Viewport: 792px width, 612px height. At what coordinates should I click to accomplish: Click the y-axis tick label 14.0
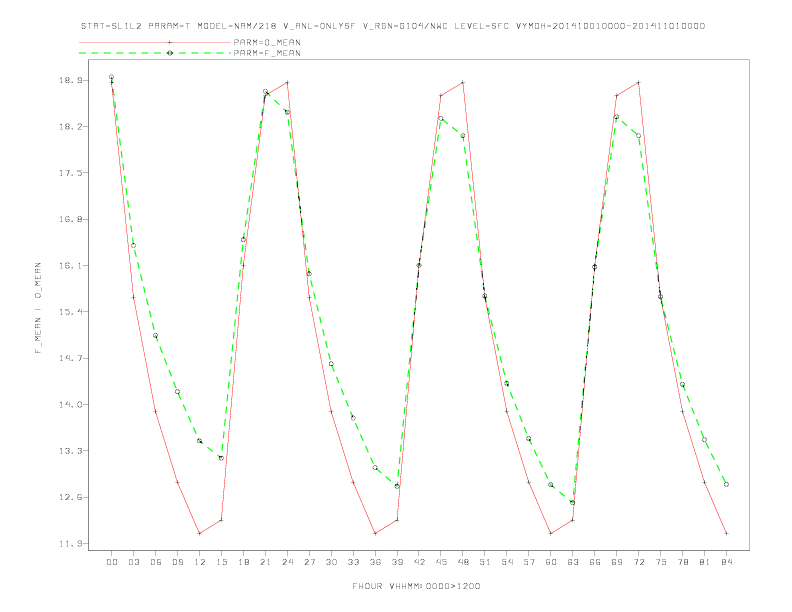(x=70, y=404)
